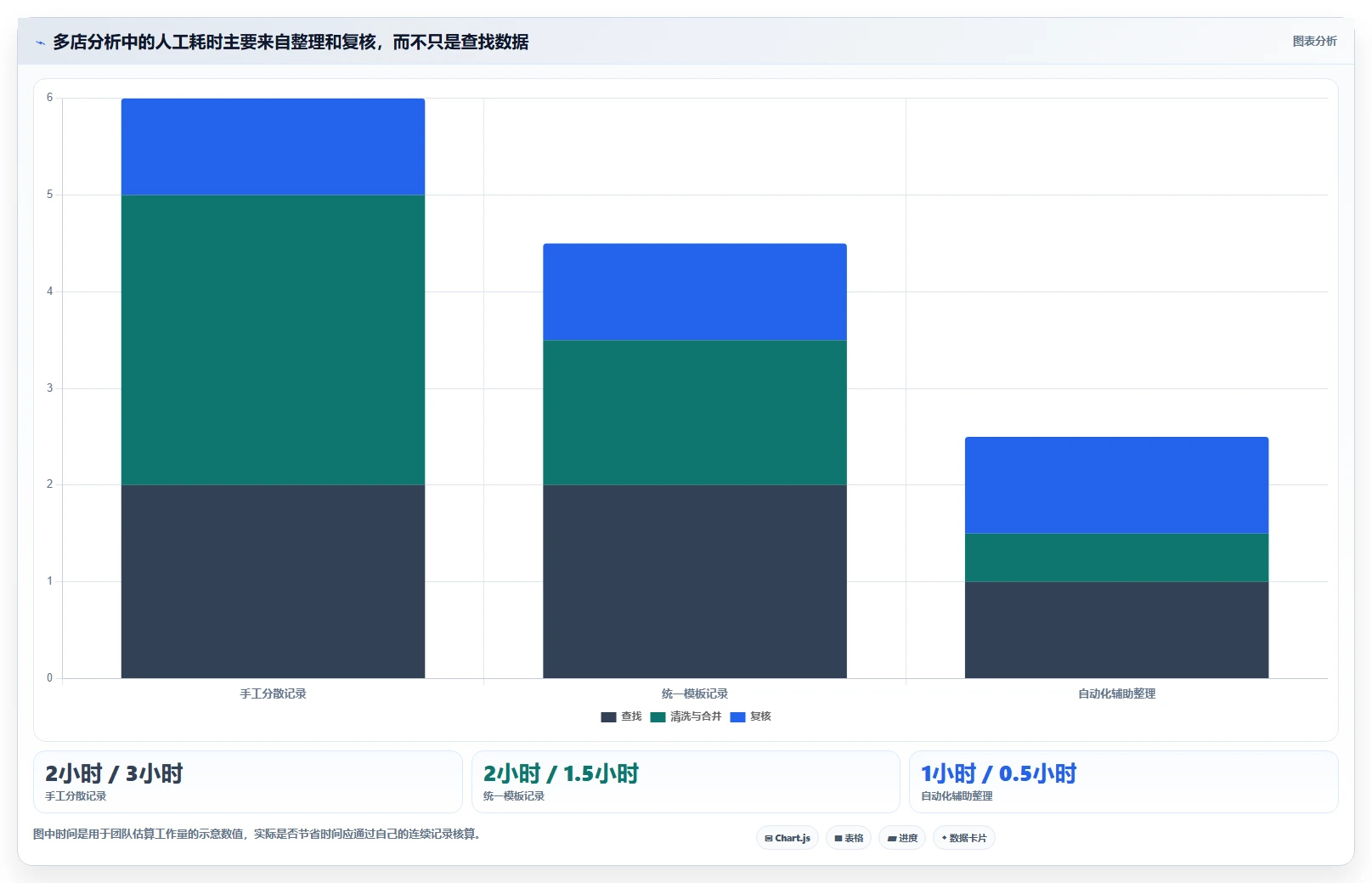Click the dark 查找 segment of 手工分散记录 bar
The width and height of the screenshot is (1372, 883).
(273, 581)
